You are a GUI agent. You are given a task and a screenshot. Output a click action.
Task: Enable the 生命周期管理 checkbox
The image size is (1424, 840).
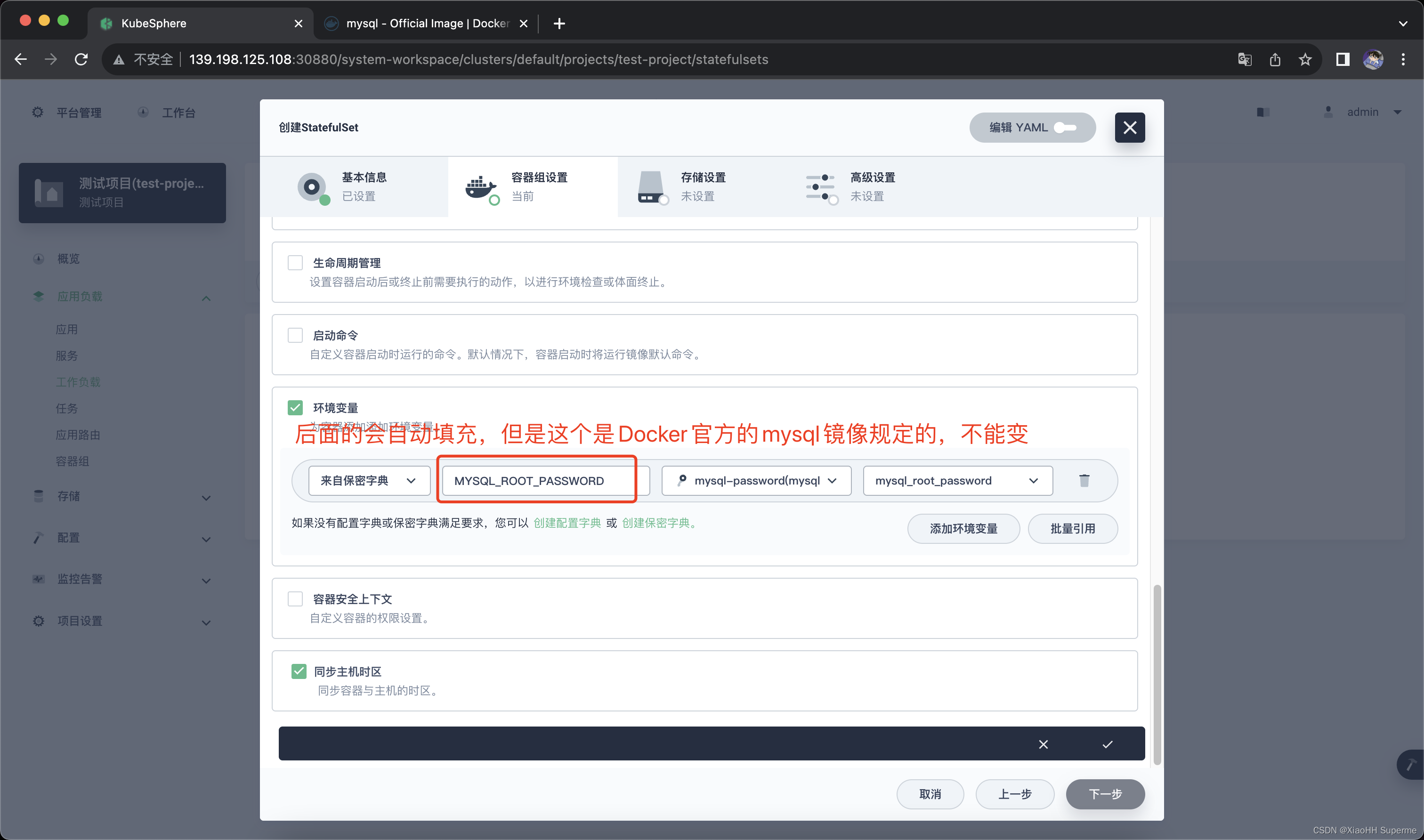(x=295, y=263)
